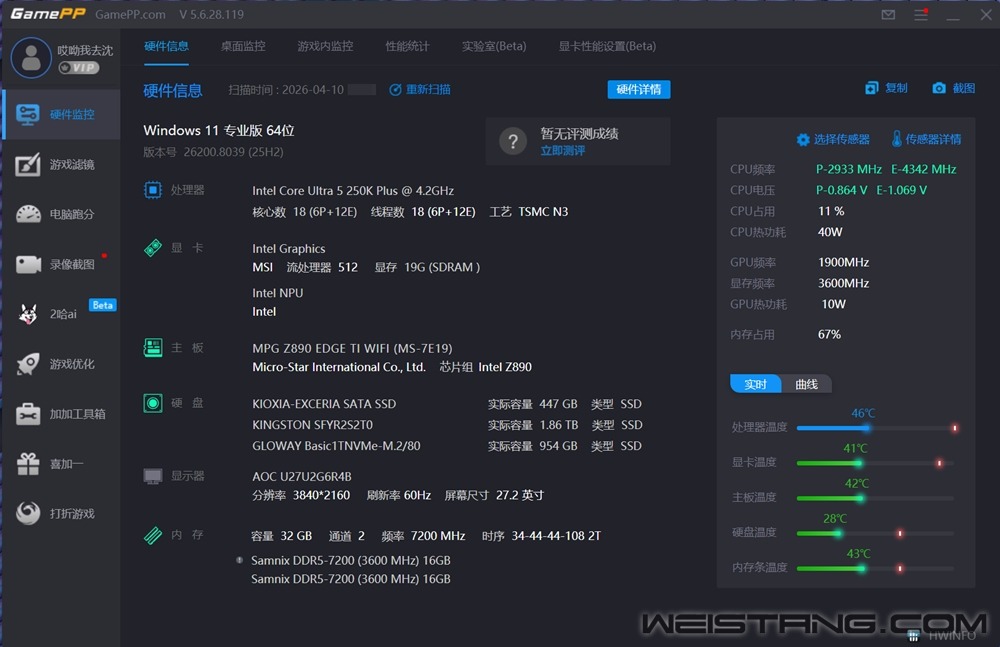
Task: Open the 加加工具箱 toolbox icon
Action: (x=29, y=414)
